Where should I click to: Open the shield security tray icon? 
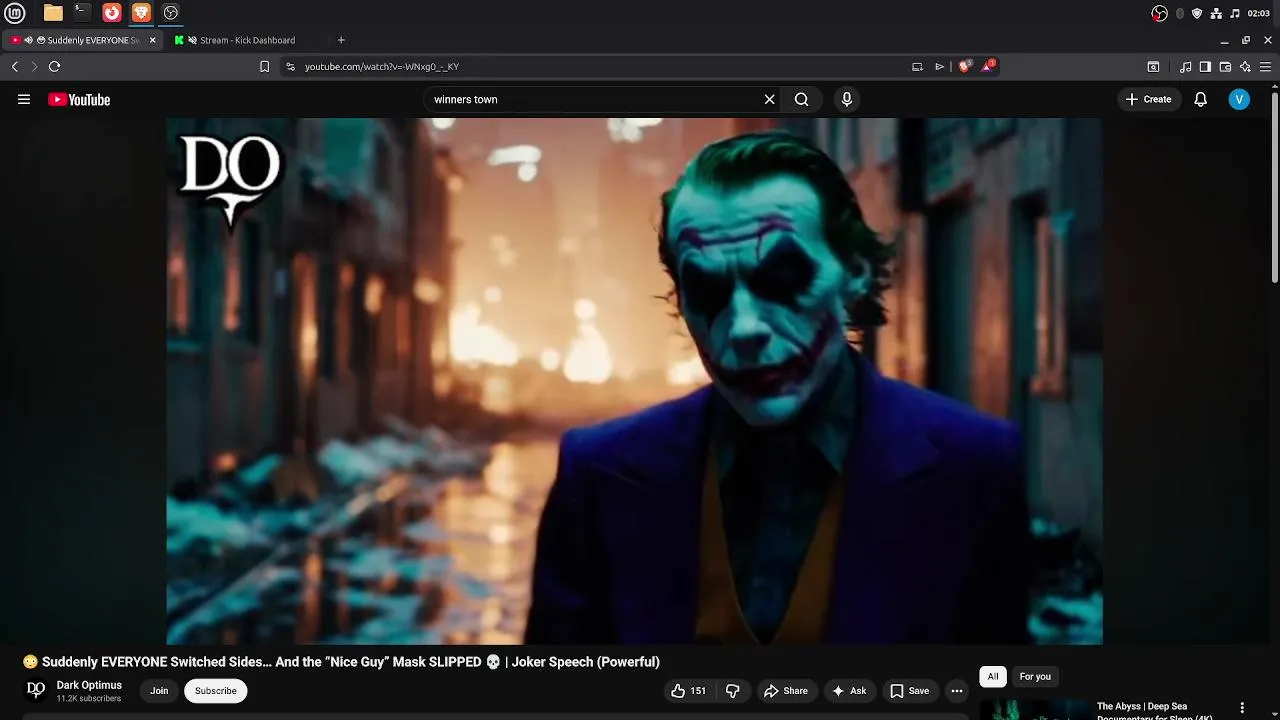coord(1197,13)
